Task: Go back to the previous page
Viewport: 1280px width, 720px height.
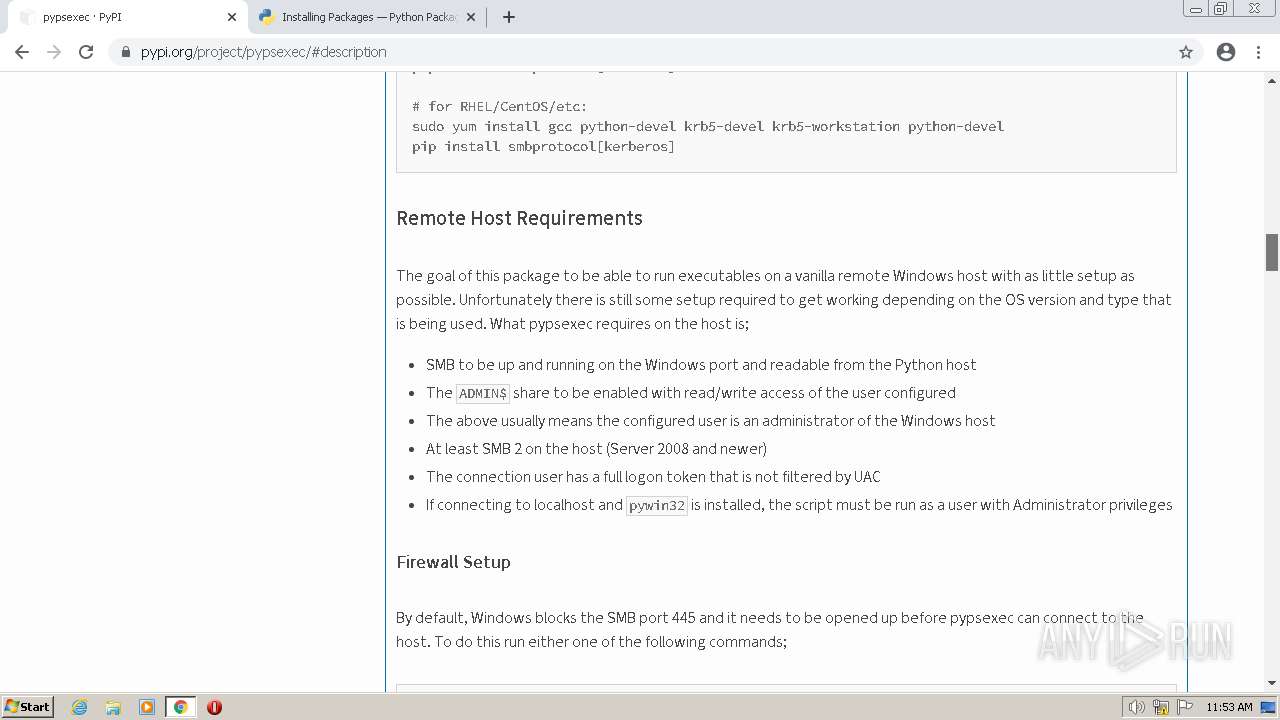Action: click(22, 52)
